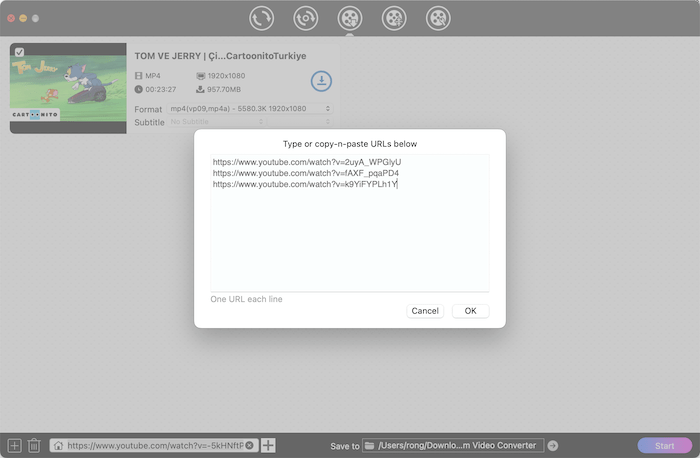Open the Convert tab with two circular arrows
Screen dimensions: 700x458
tap(262, 18)
